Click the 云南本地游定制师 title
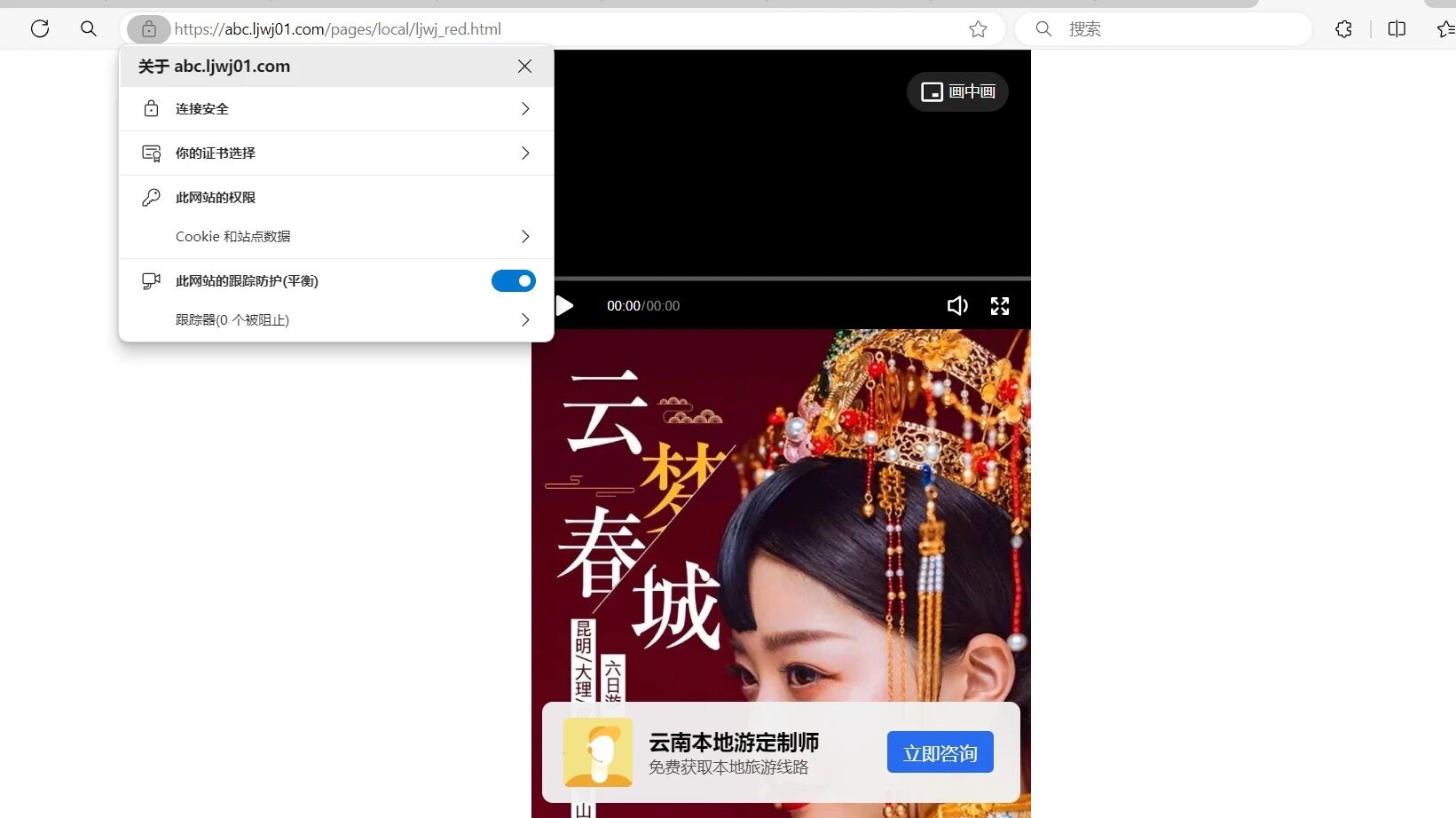 pyautogui.click(x=734, y=742)
